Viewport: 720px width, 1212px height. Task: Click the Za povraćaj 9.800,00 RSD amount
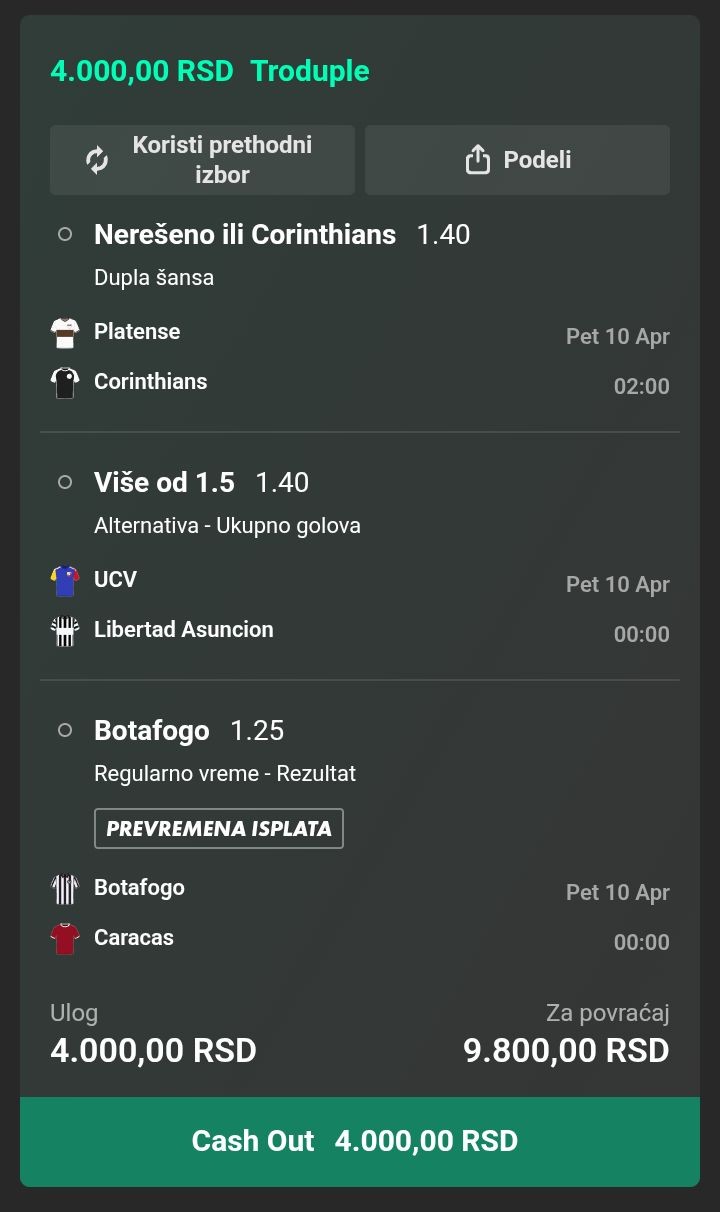(x=566, y=1050)
